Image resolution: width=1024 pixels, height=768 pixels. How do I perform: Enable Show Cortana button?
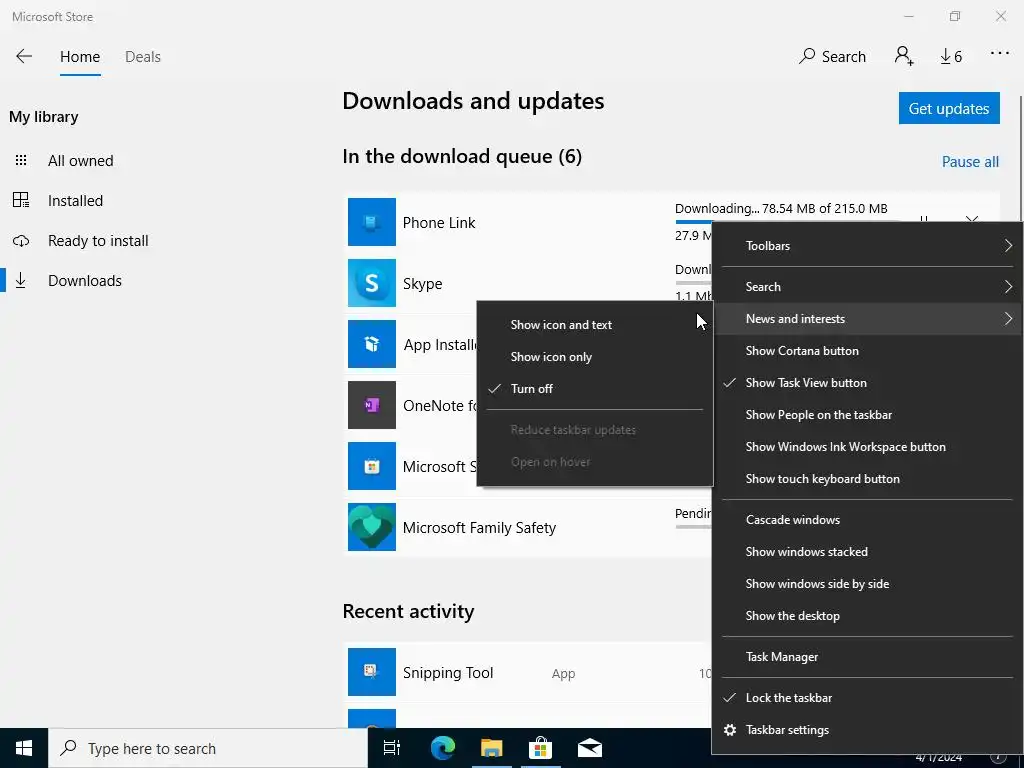click(x=867, y=351)
